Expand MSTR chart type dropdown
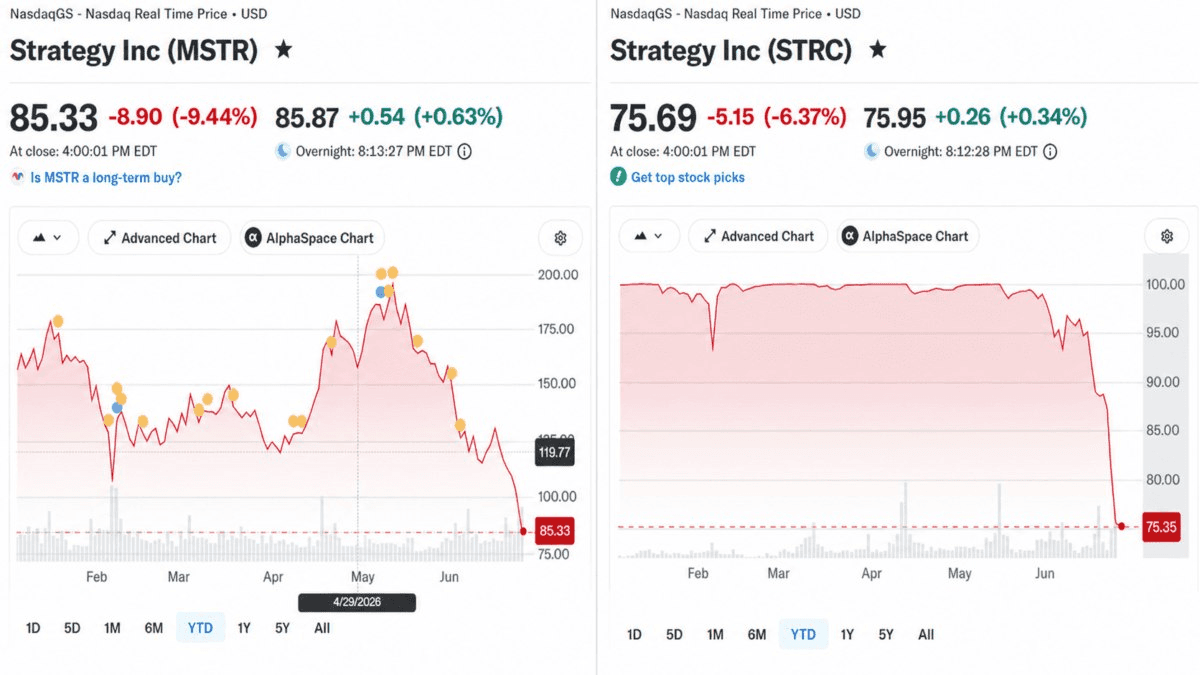 click(48, 238)
